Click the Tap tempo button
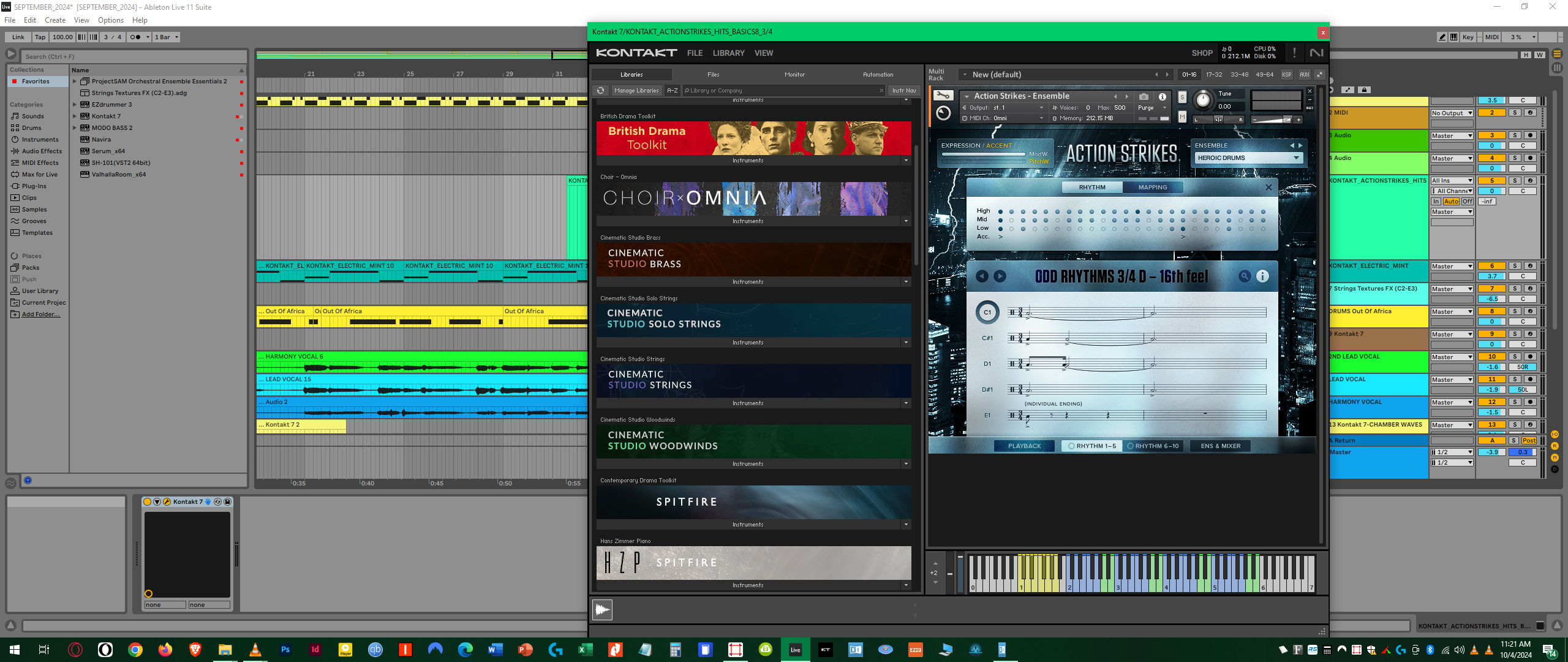 40,37
